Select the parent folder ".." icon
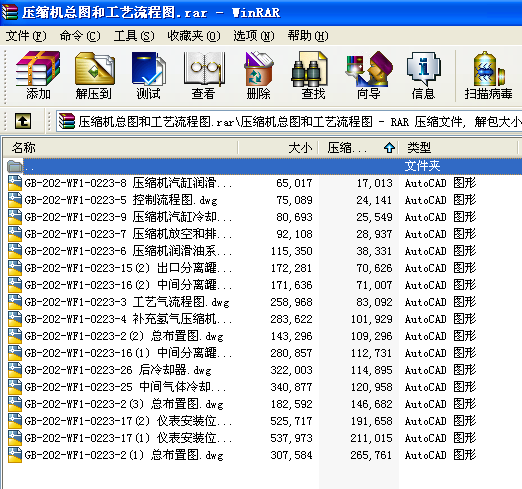The width and height of the screenshot is (522, 489). pyautogui.click(x=15, y=166)
